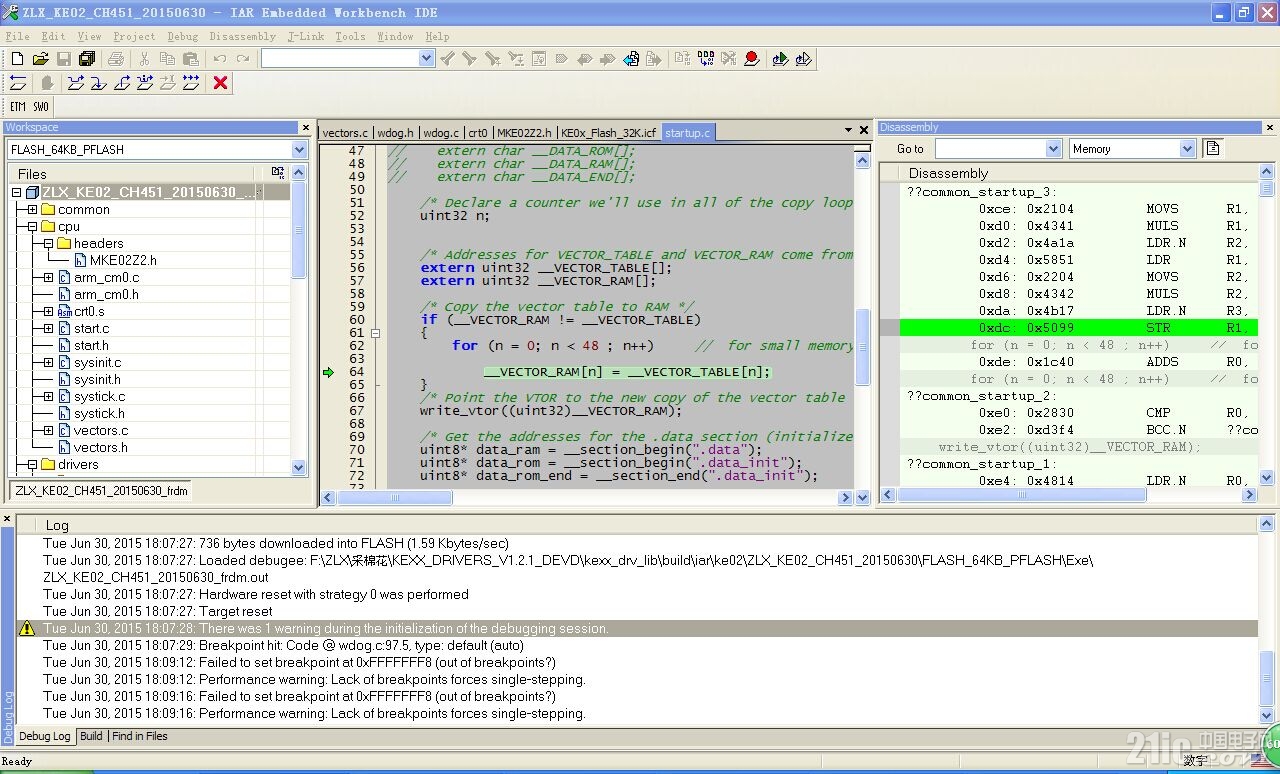Select sysinit.h in the file tree
The height and width of the screenshot is (774, 1280).
(x=97, y=380)
